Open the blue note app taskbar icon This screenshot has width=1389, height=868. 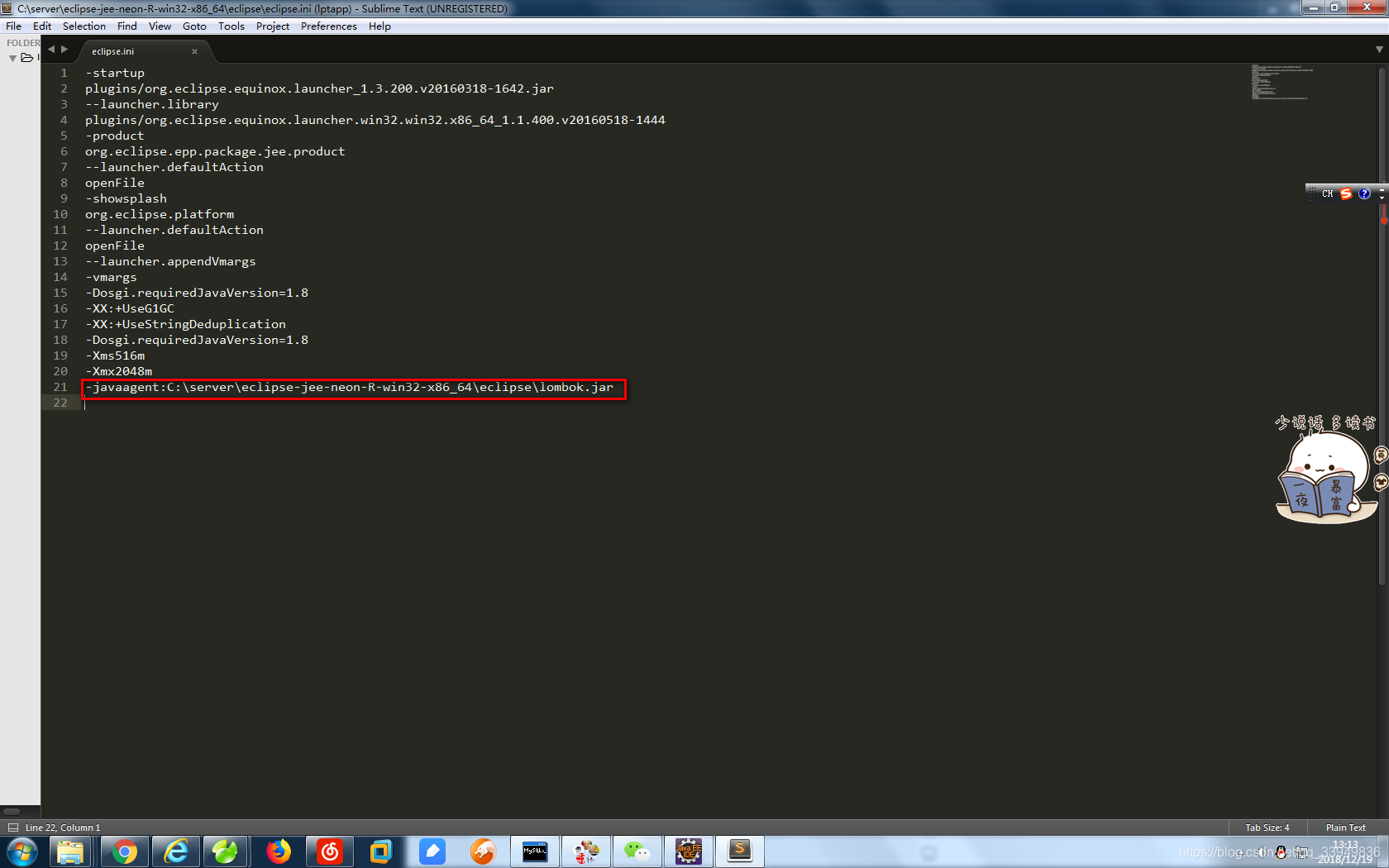click(432, 851)
